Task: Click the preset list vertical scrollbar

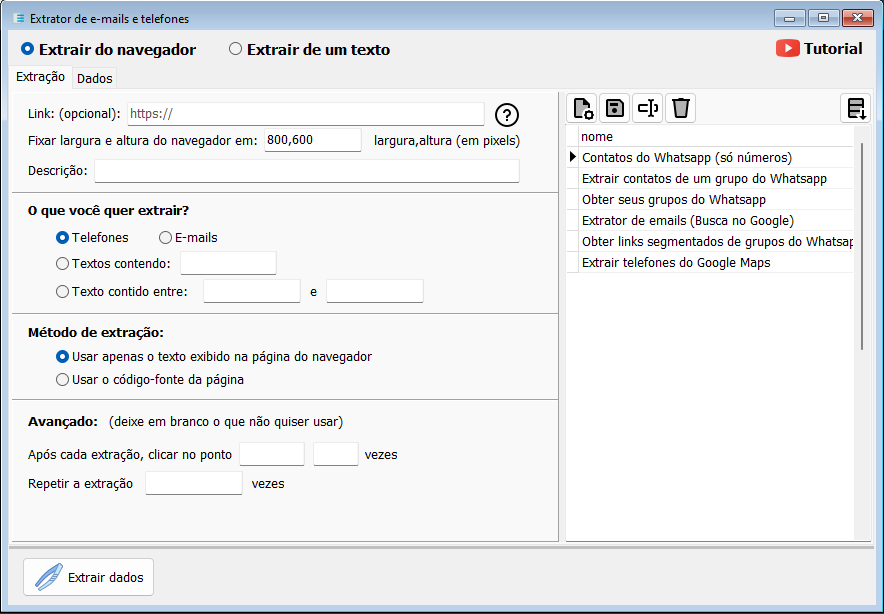Action: pyautogui.click(x=862, y=246)
